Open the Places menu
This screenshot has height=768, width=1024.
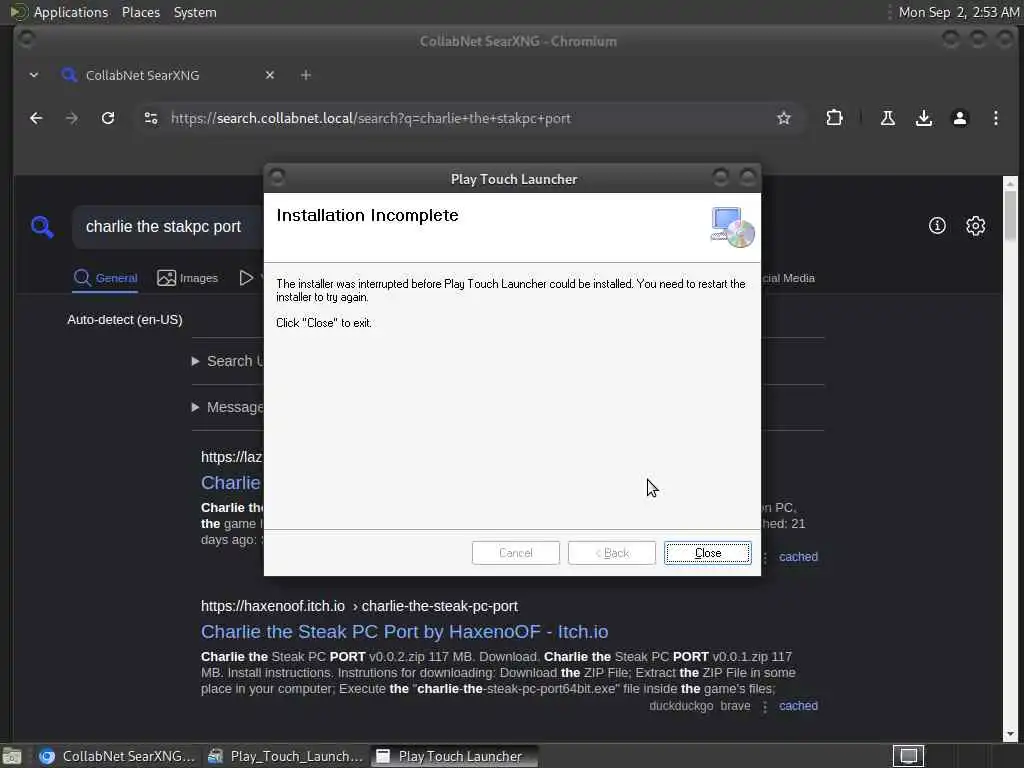point(140,12)
